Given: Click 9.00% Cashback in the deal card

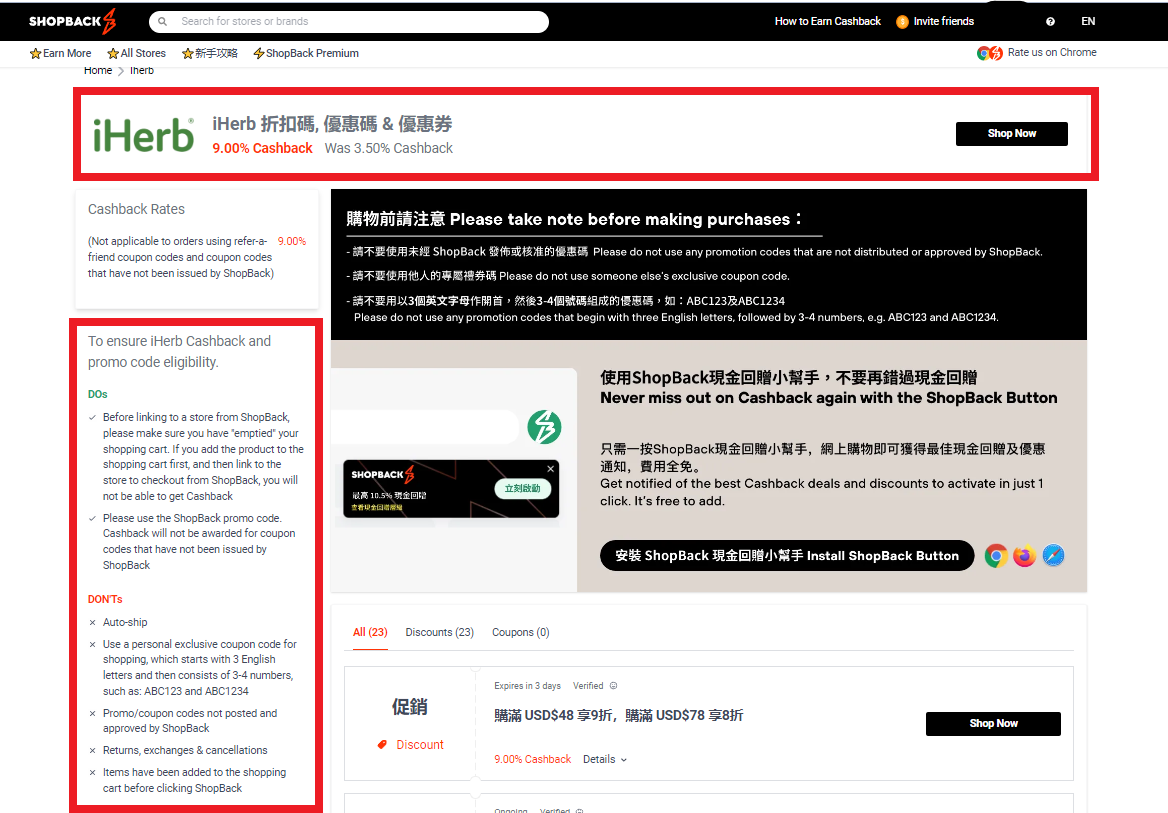Looking at the screenshot, I should [533, 759].
